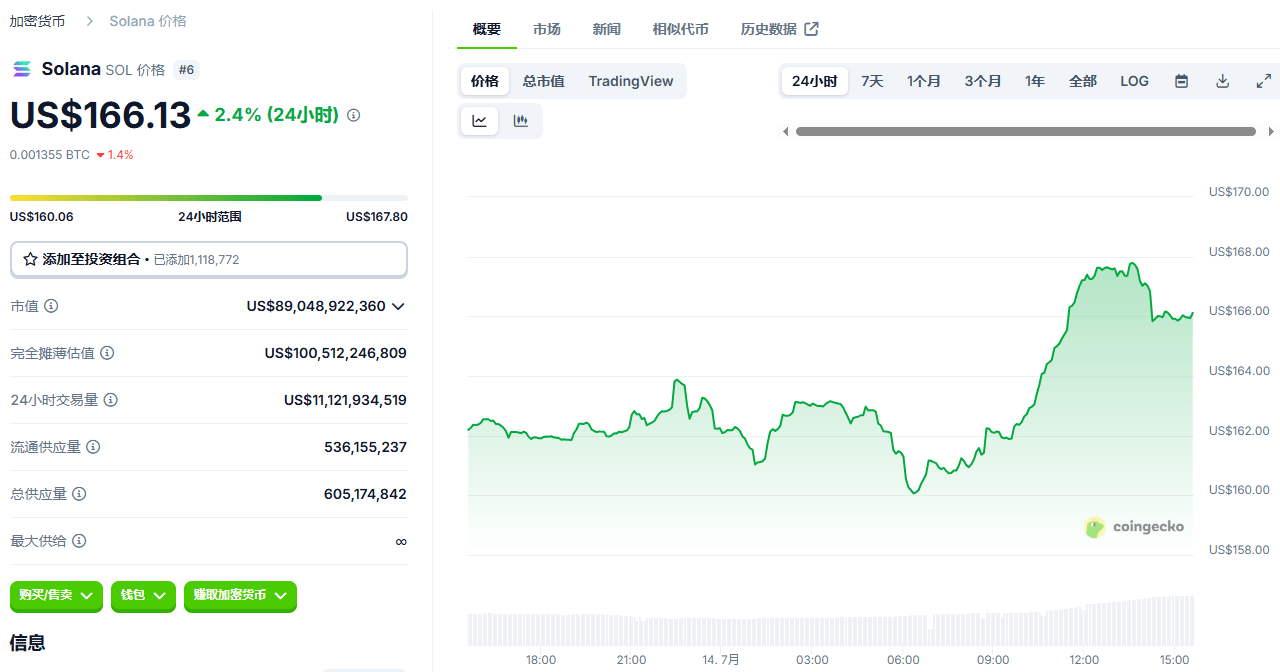
Task: Click the 添加至投资组合 button
Action: (209, 259)
